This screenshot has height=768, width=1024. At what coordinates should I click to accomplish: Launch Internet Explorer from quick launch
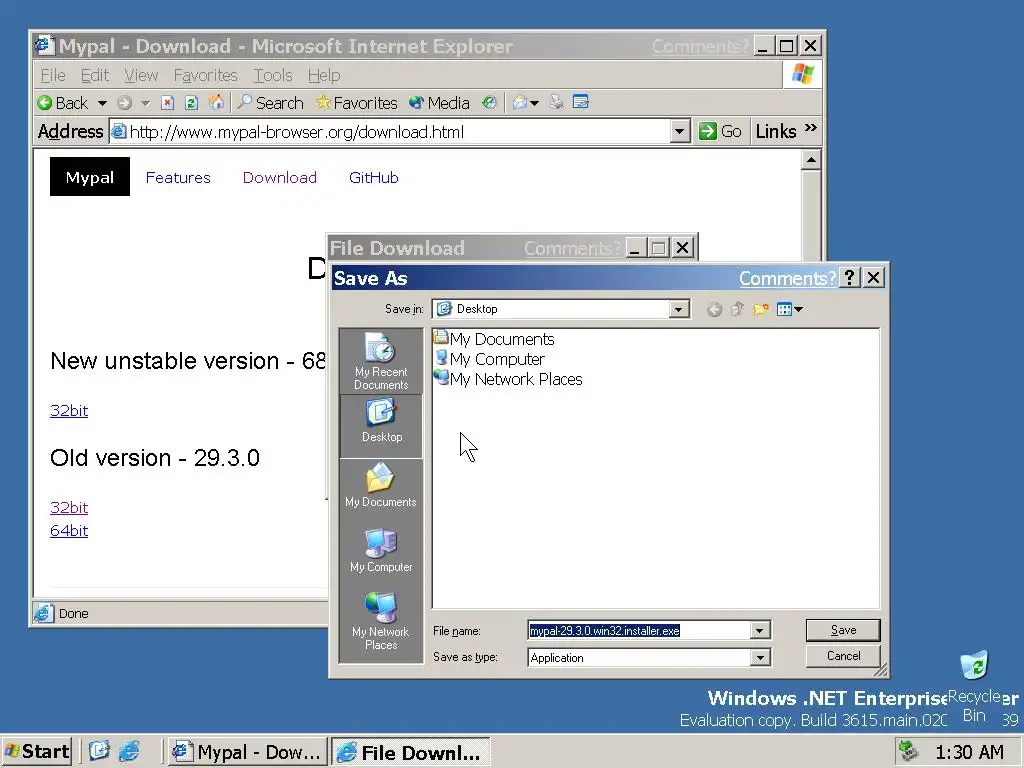130,751
